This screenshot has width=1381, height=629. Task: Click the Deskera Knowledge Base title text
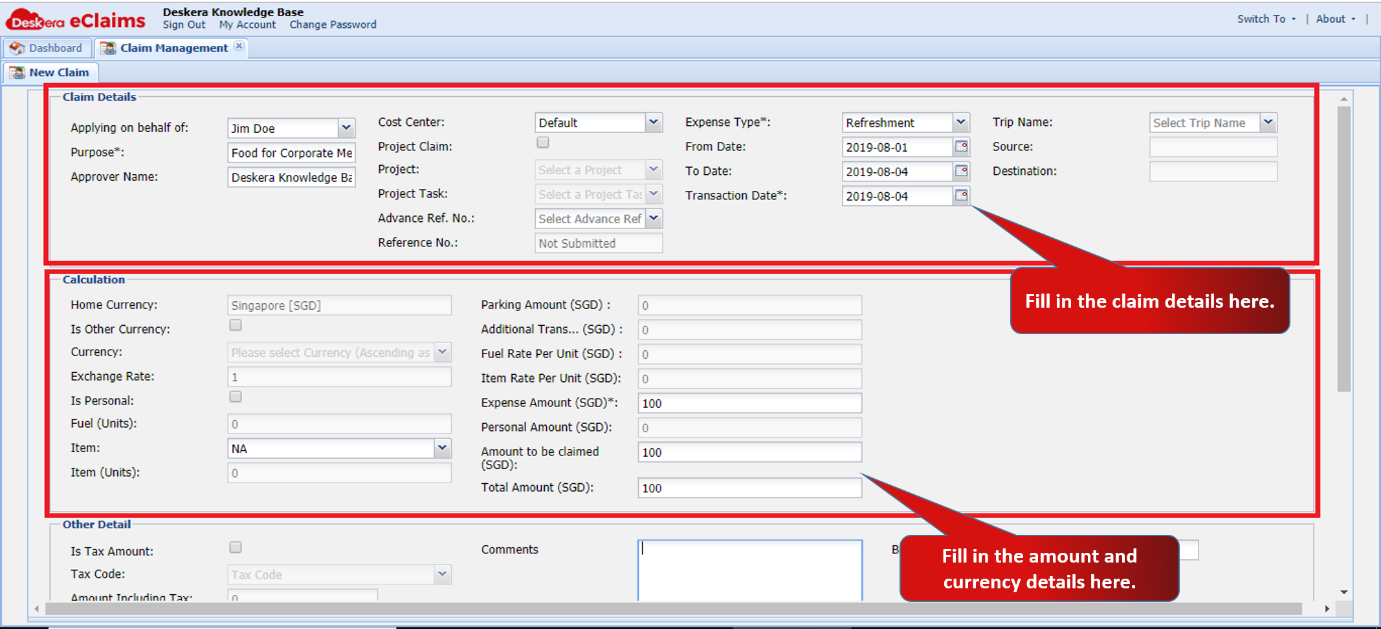pyautogui.click(x=233, y=12)
